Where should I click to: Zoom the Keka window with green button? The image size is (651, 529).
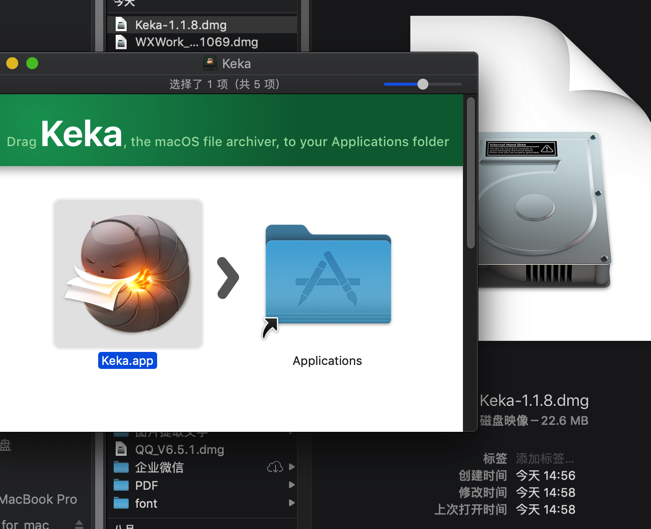click(x=32, y=64)
